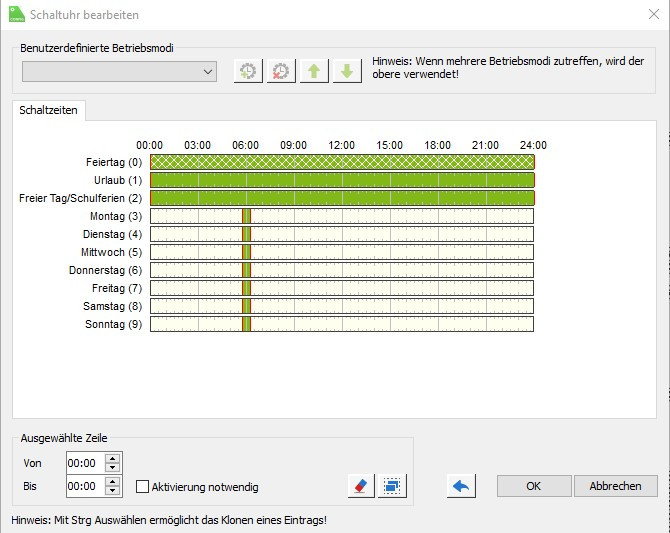Viewport: 670px width, 533px height.
Task: Select the Freier Tag/Schulferien (2) time bar
Action: pos(342,198)
